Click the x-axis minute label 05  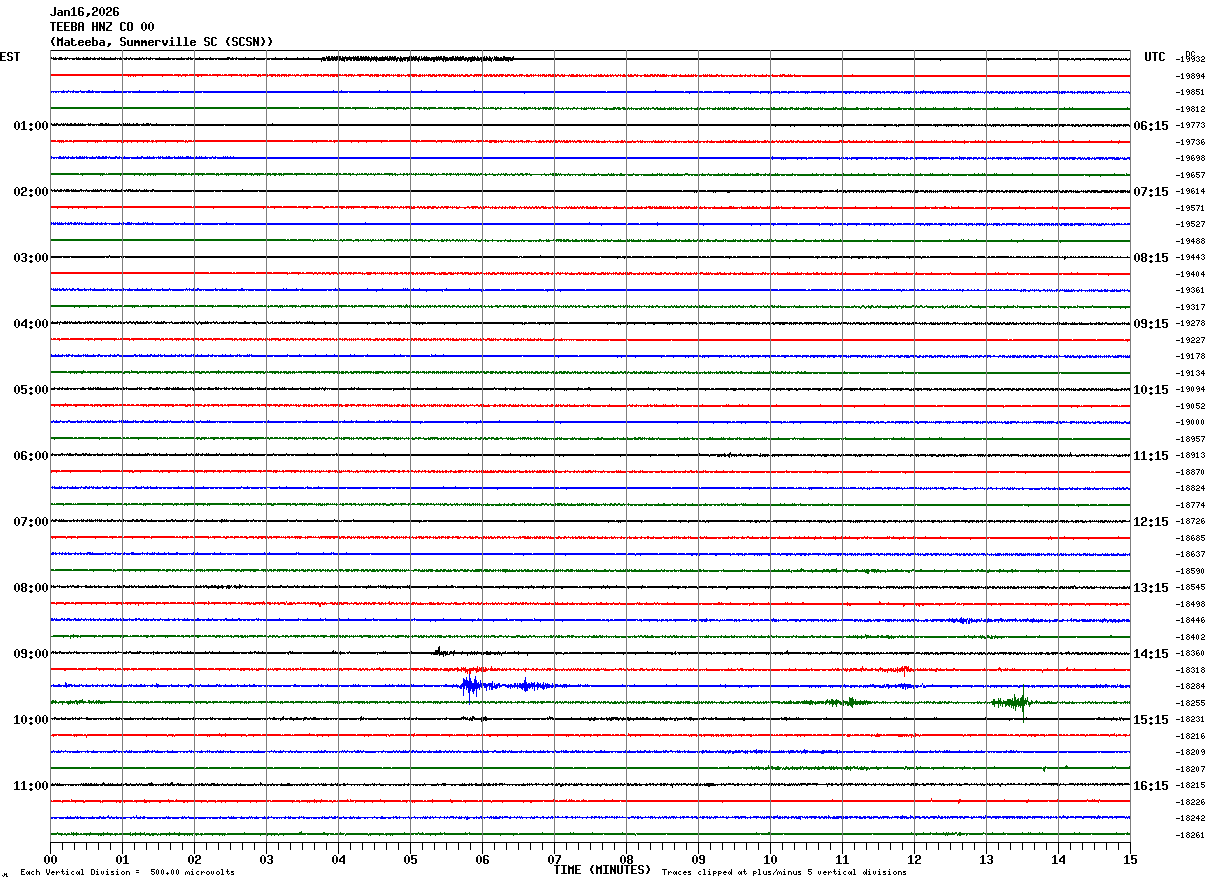point(410,859)
